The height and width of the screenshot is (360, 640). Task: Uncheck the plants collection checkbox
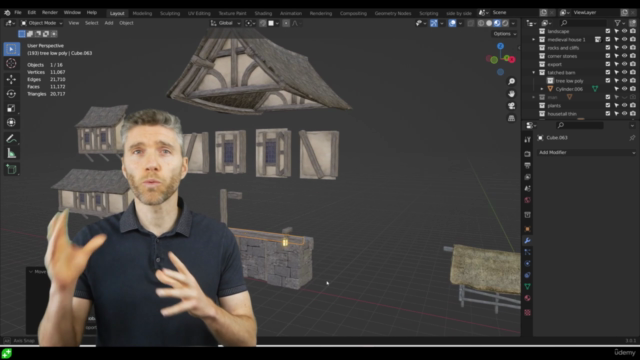click(x=608, y=105)
